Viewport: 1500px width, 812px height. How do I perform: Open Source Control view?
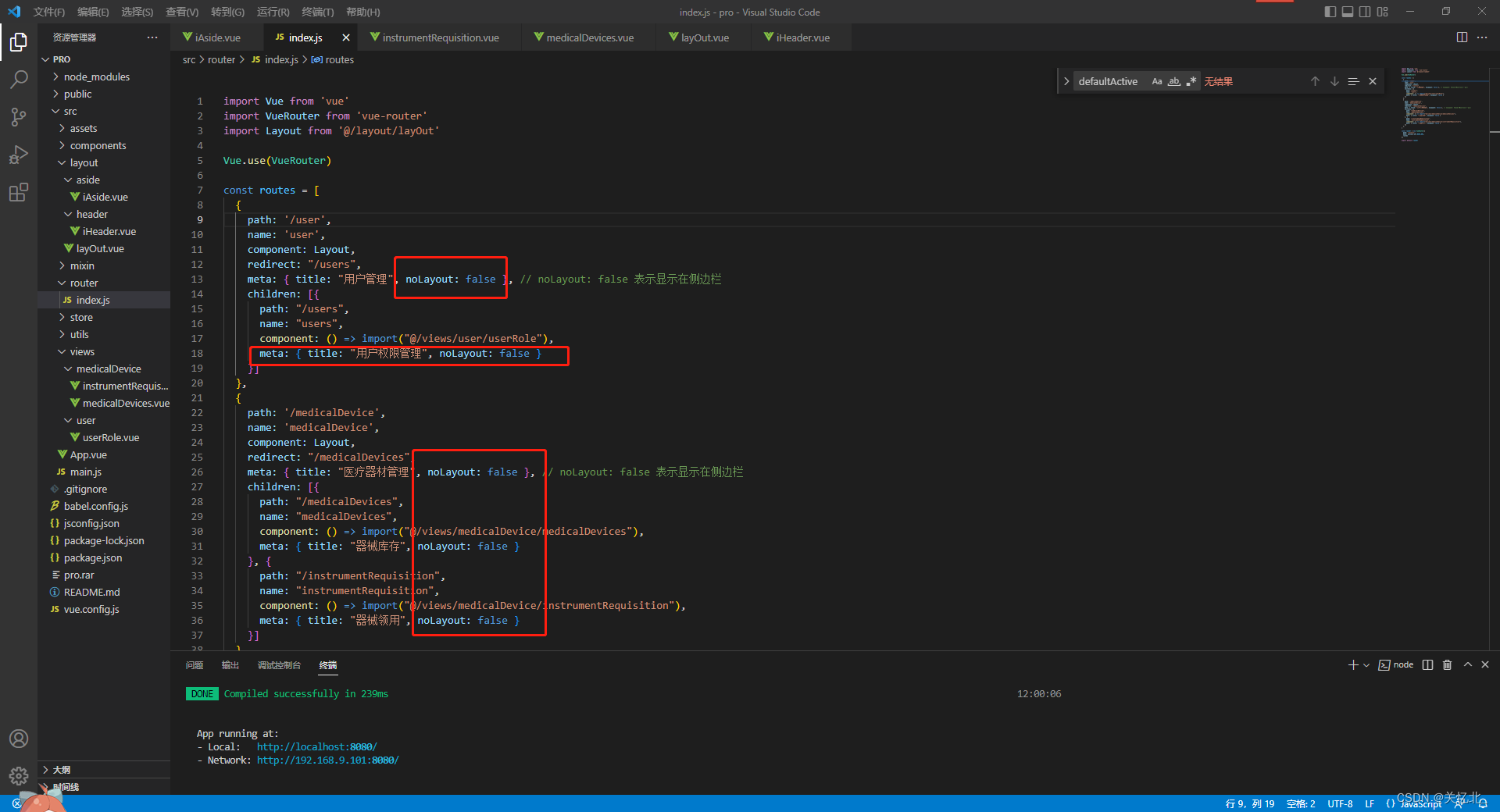(x=19, y=117)
